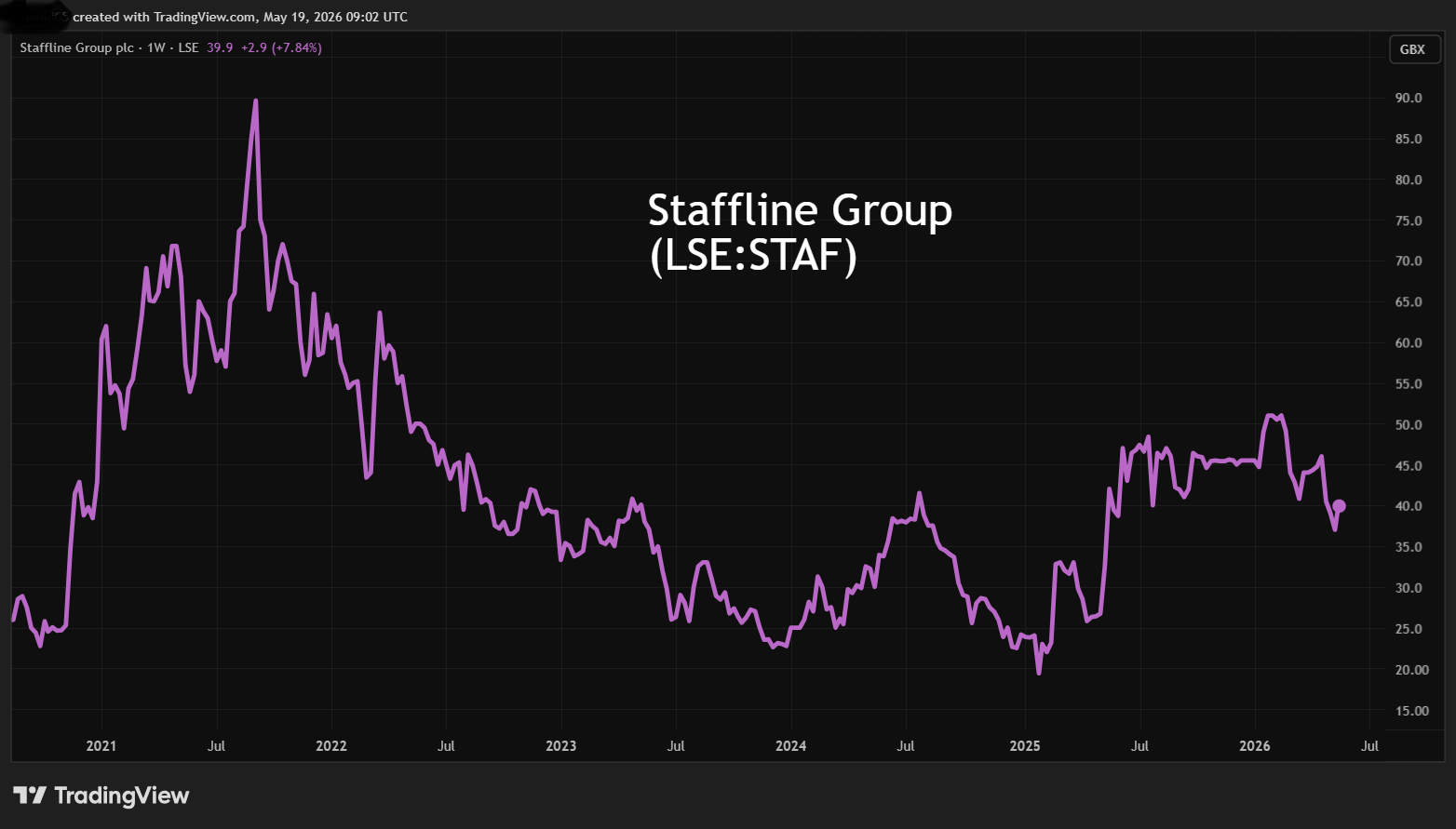Click the purple last-price marker dot
This screenshot has width=1456, height=829.
pos(1339,506)
